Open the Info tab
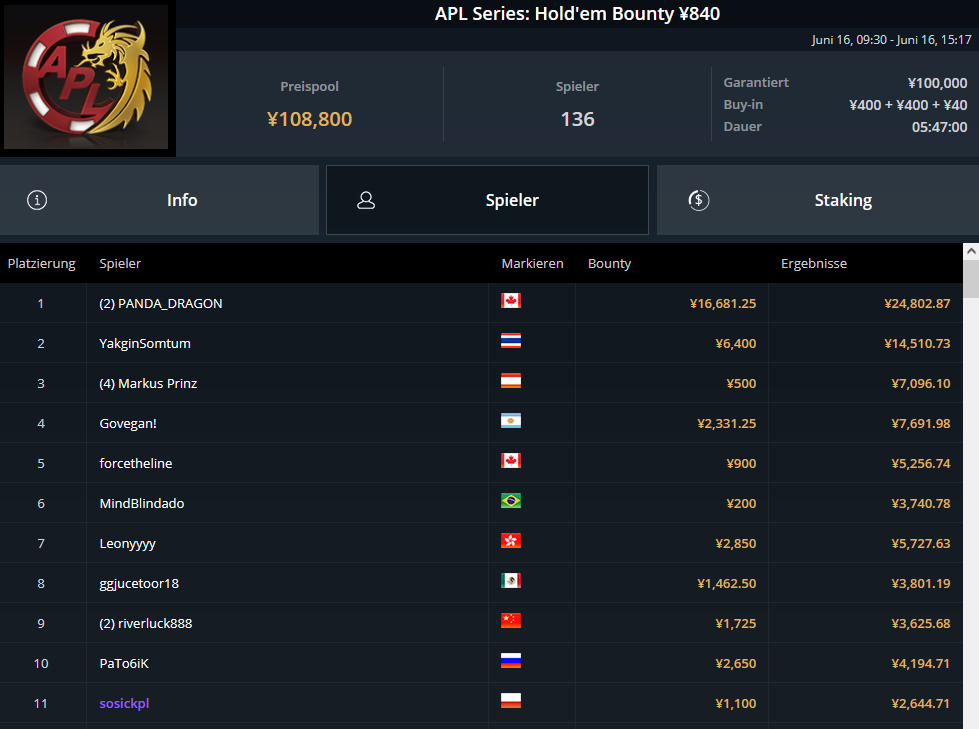Image resolution: width=979 pixels, height=729 pixels. [x=159, y=200]
